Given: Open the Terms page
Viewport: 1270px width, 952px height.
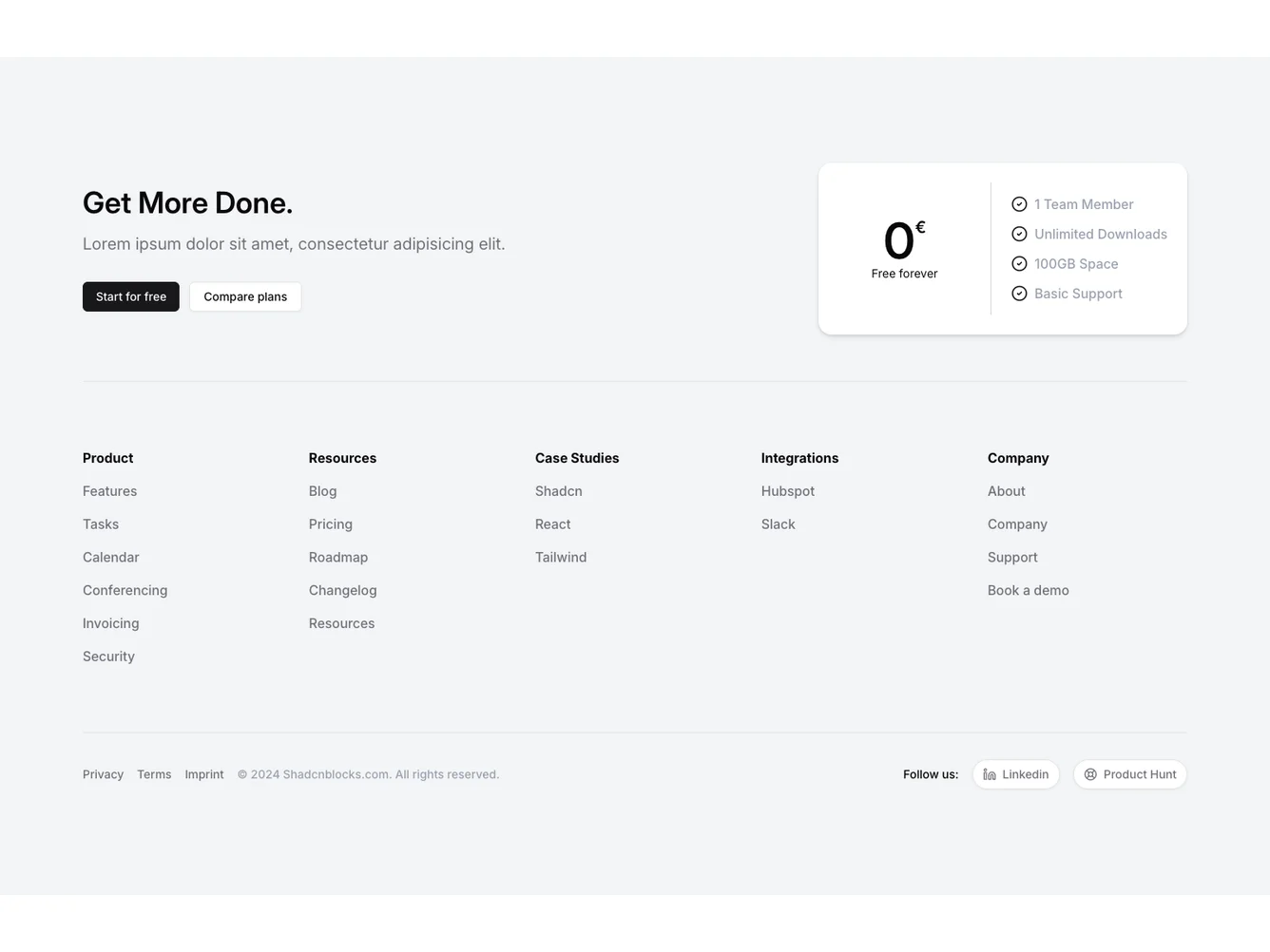Looking at the screenshot, I should pos(154,774).
